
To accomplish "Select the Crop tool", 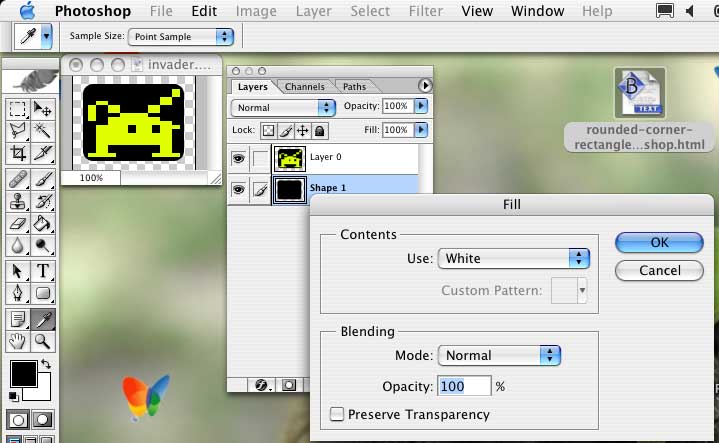I will 18,153.
